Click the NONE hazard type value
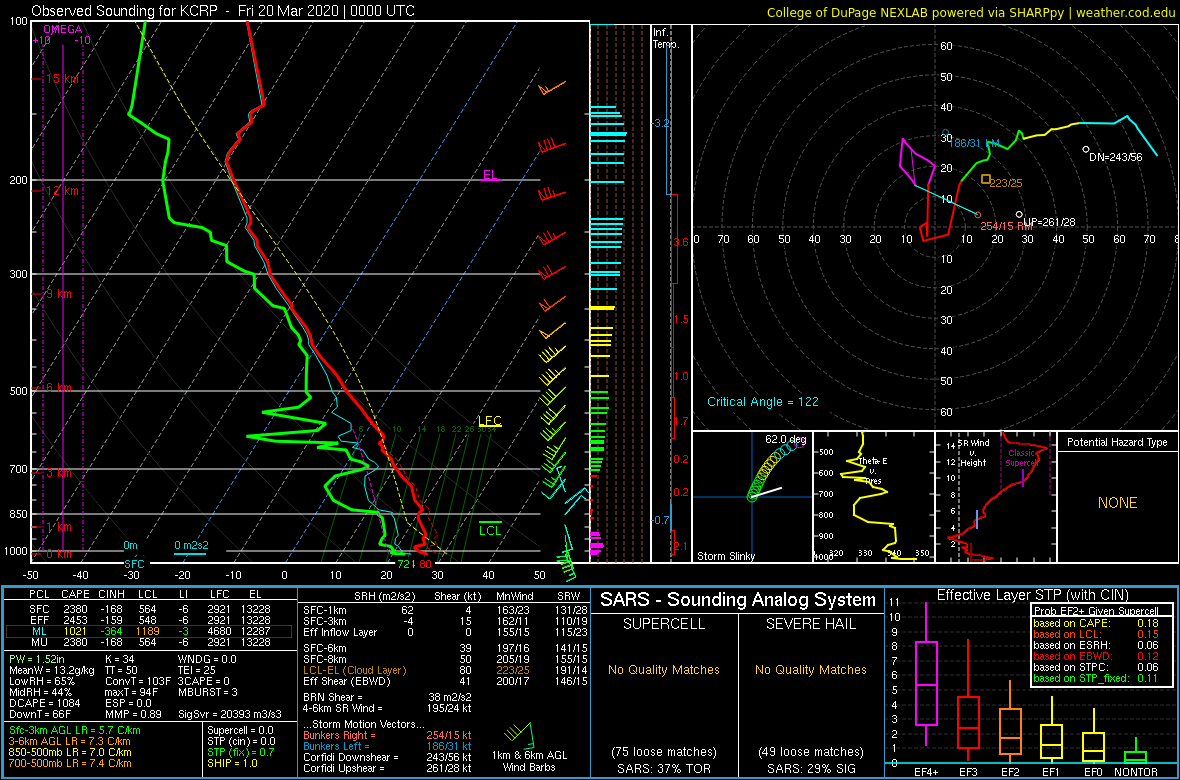Image resolution: width=1180 pixels, height=780 pixels. pyautogui.click(x=1117, y=503)
